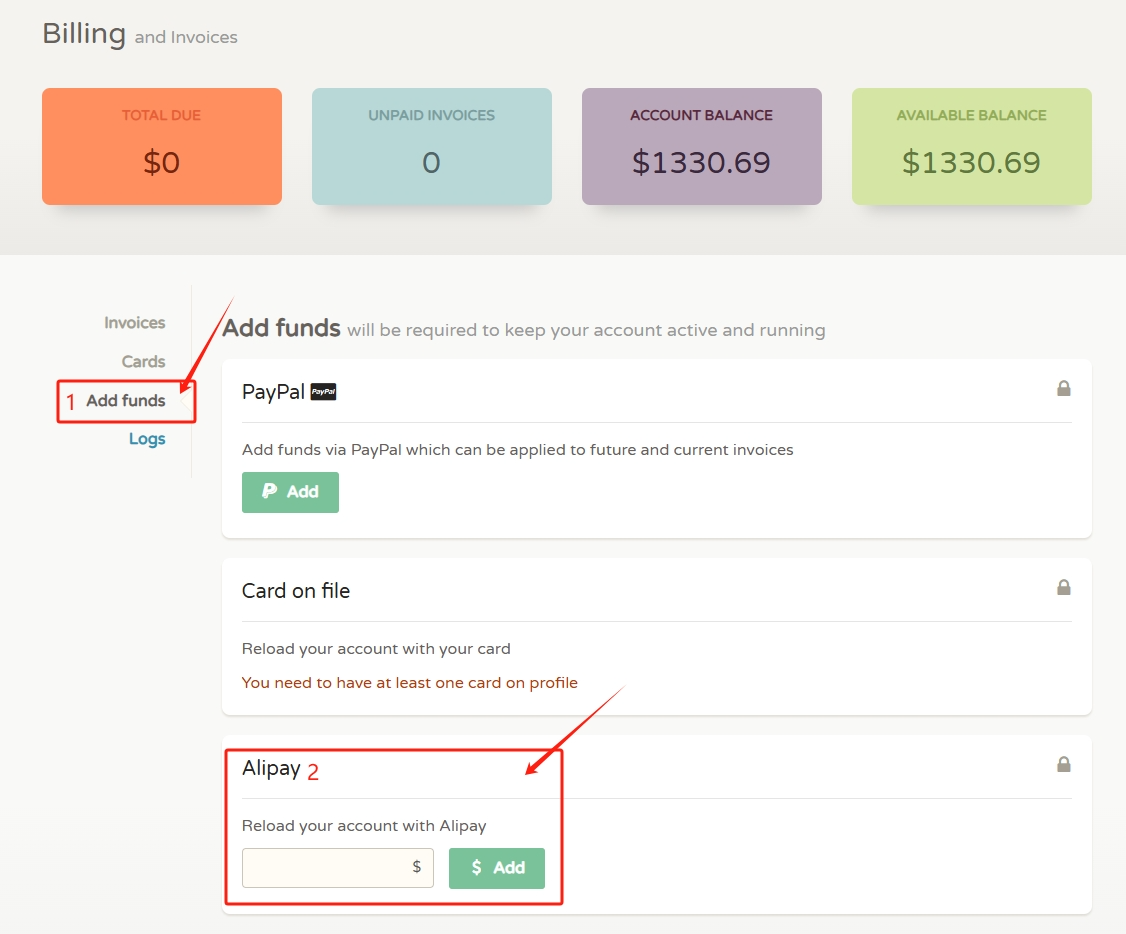This screenshot has width=1126, height=934.
Task: Focus the Alipay amount input field
Action: (x=326, y=868)
